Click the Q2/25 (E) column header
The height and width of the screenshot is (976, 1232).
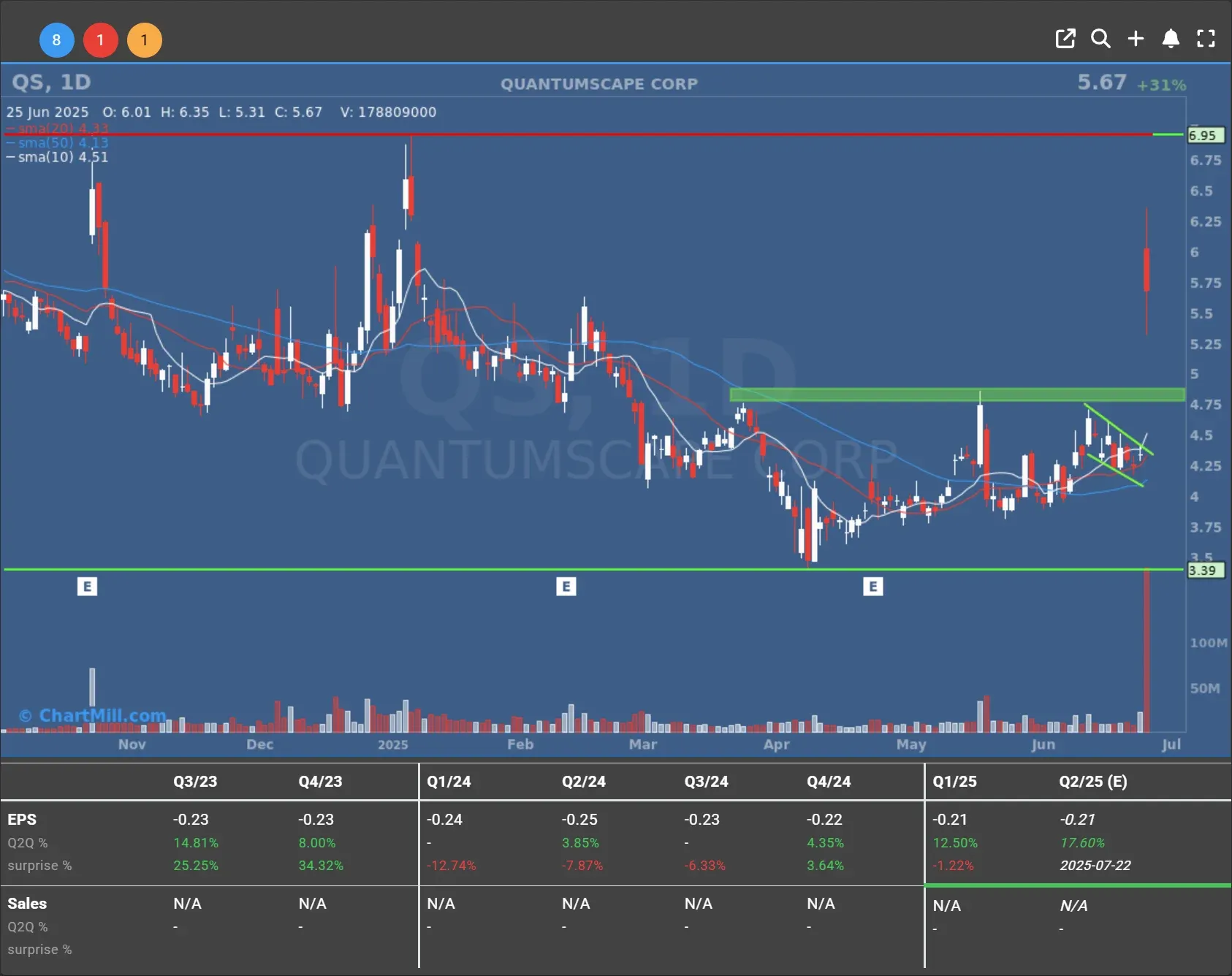coord(1093,781)
